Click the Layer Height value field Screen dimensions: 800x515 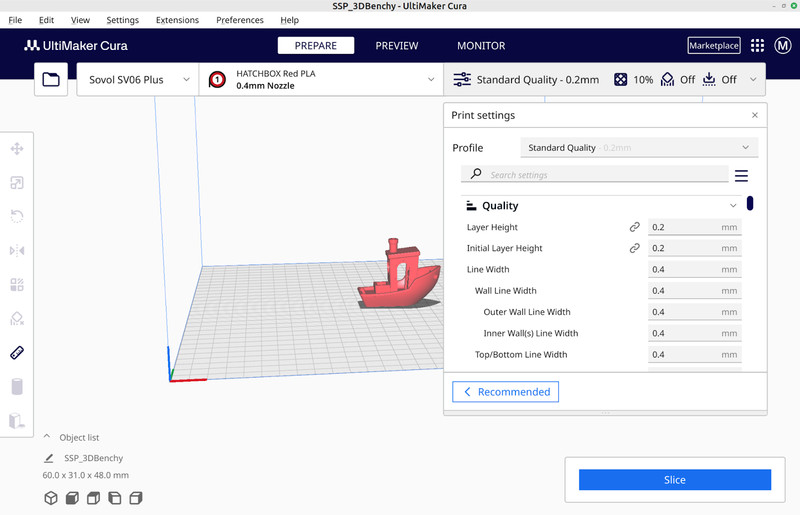coord(694,227)
